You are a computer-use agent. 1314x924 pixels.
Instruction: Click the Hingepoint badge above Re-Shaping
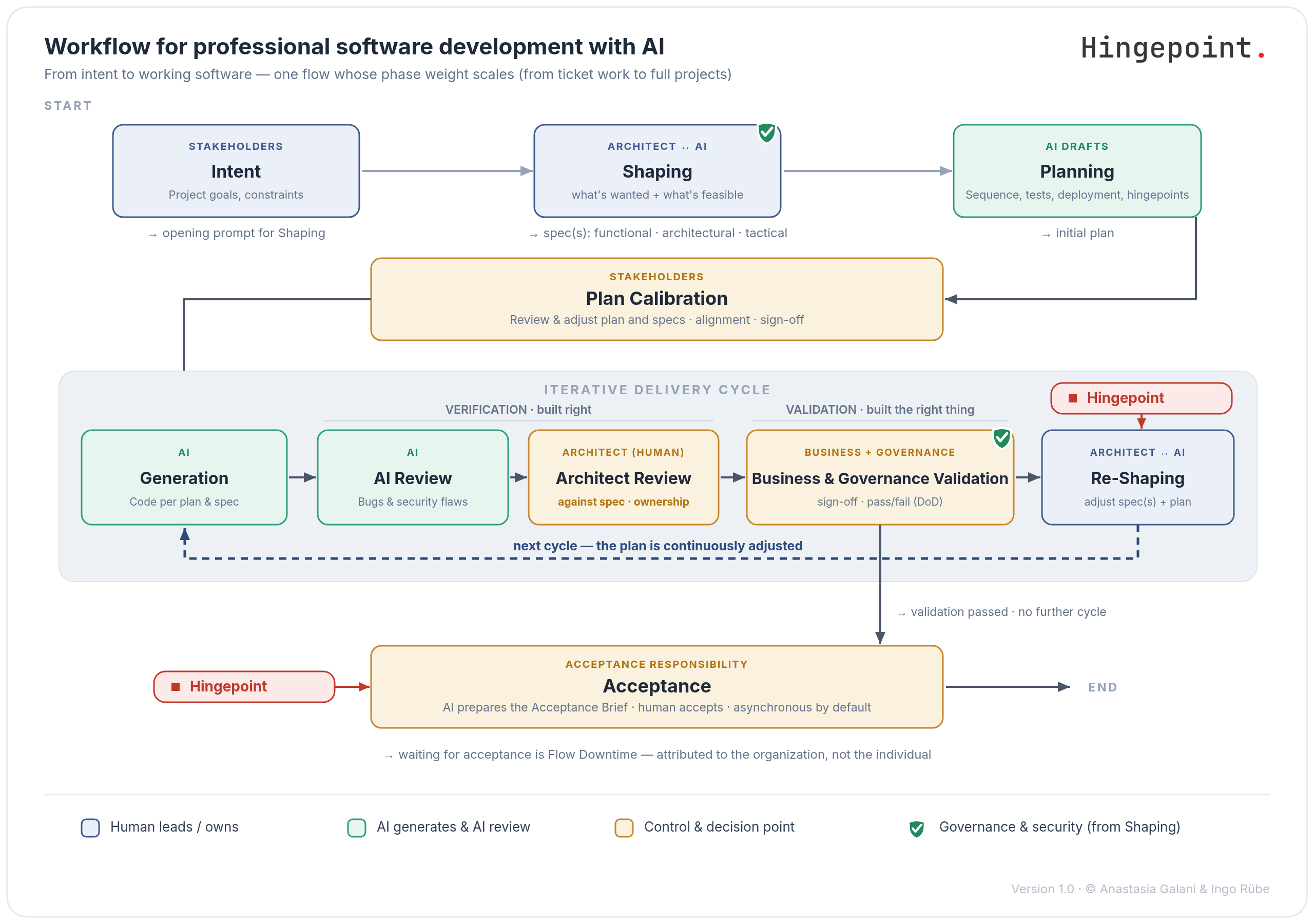click(x=1141, y=398)
